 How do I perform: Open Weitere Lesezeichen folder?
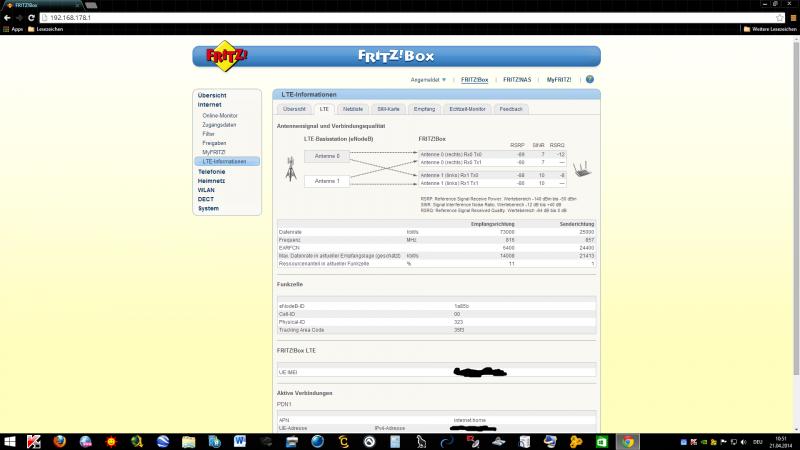tap(770, 29)
